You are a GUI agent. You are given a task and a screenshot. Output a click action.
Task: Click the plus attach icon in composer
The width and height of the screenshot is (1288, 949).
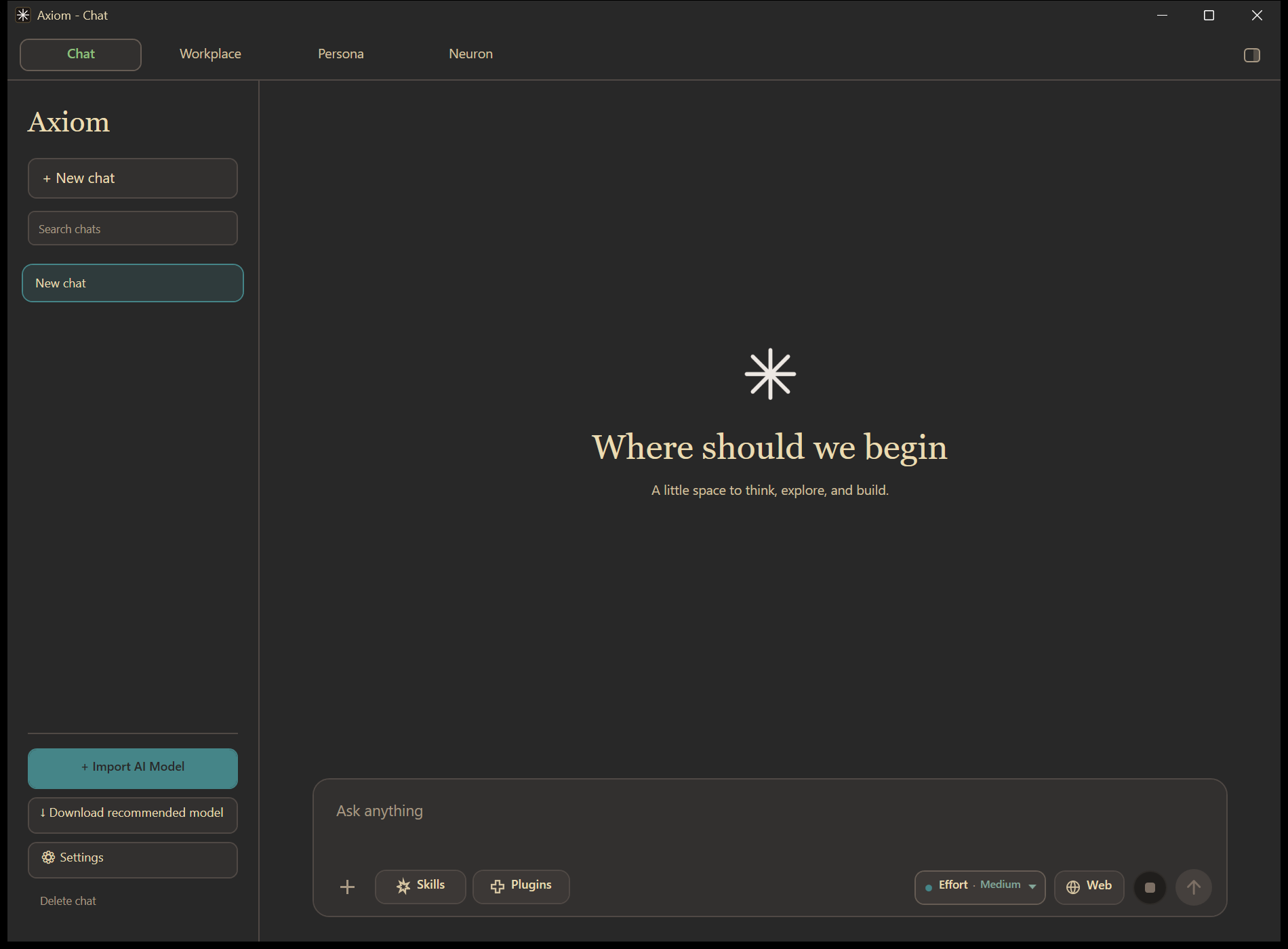point(347,887)
